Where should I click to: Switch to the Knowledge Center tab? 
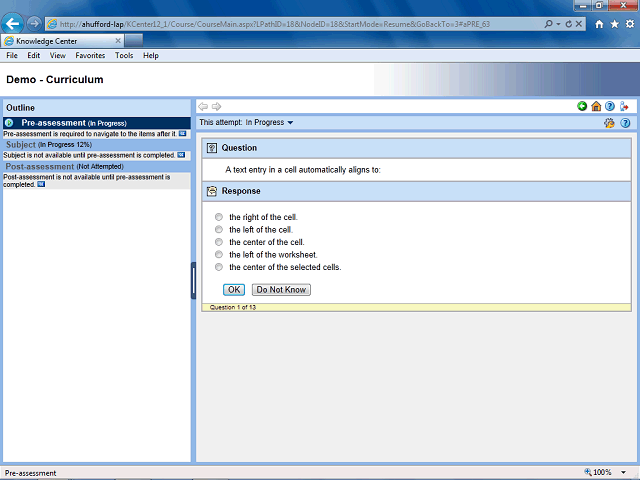point(61,41)
